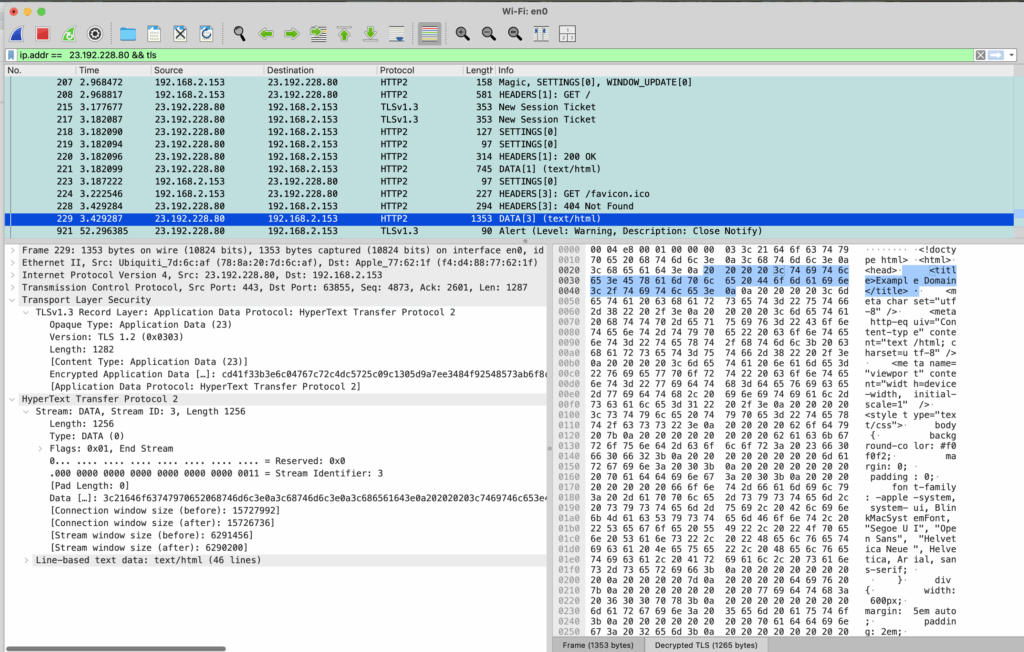Image resolution: width=1024 pixels, height=652 pixels.
Task: Sort packets by Length column
Action: (479, 70)
